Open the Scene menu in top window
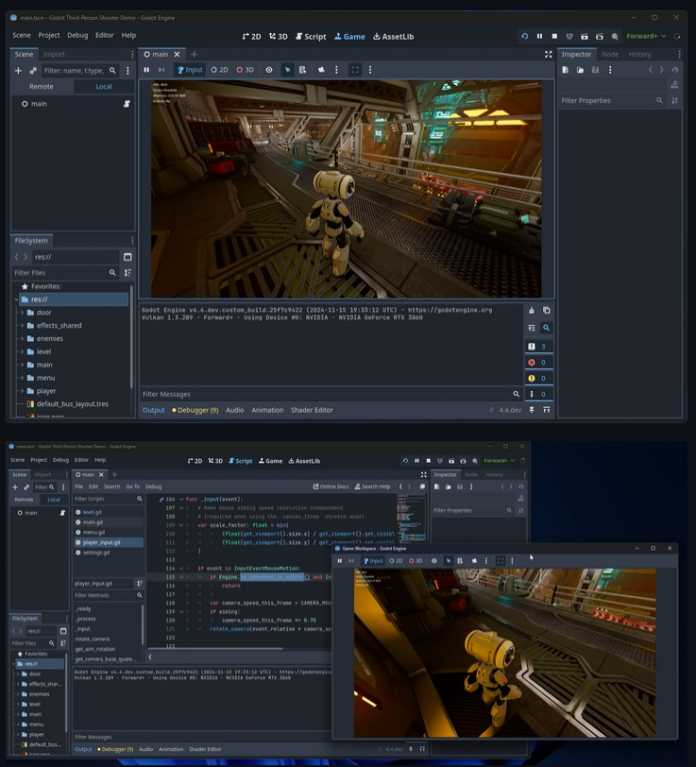 click(x=22, y=35)
